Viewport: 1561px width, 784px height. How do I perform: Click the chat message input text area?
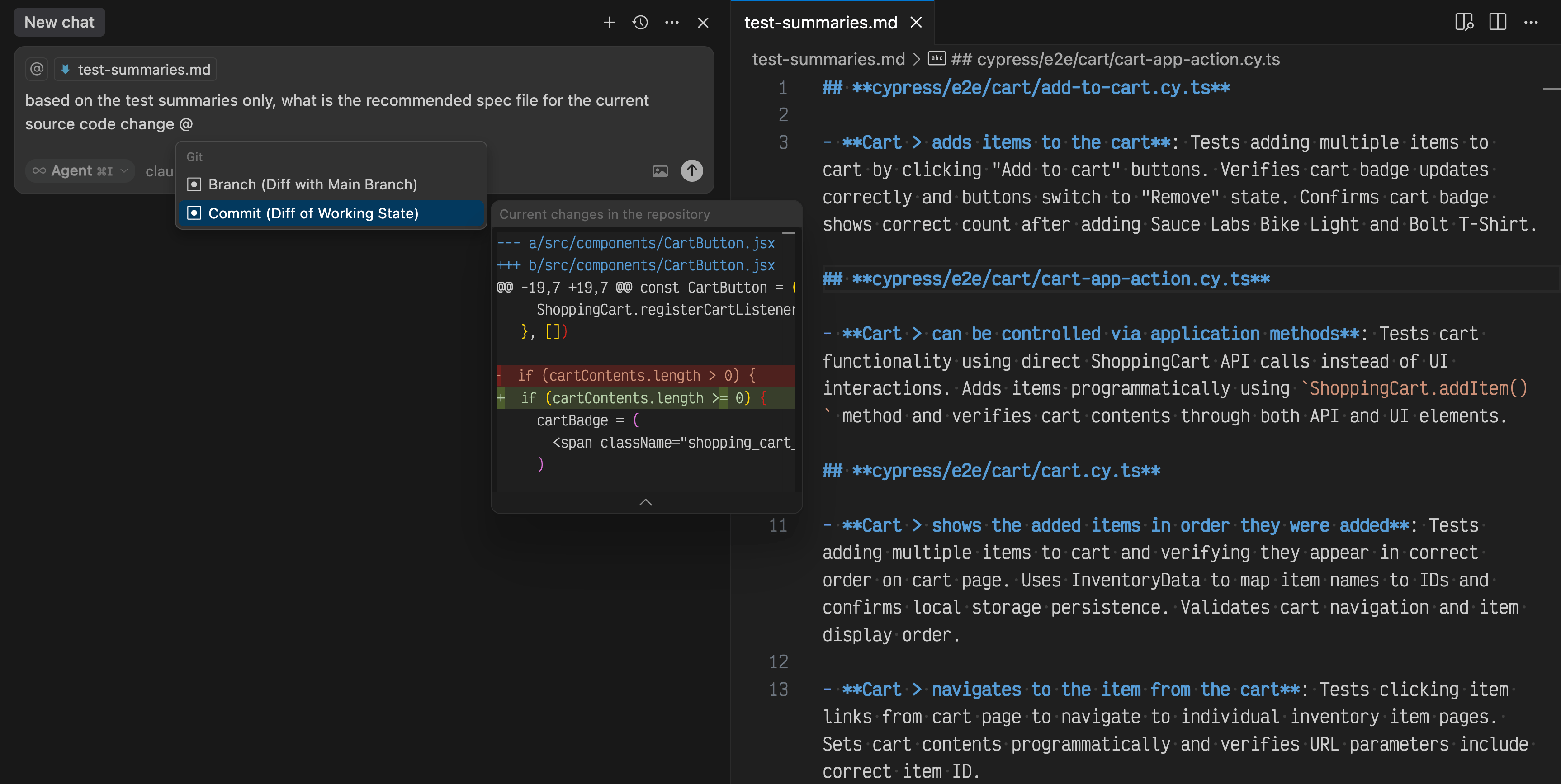(x=364, y=112)
